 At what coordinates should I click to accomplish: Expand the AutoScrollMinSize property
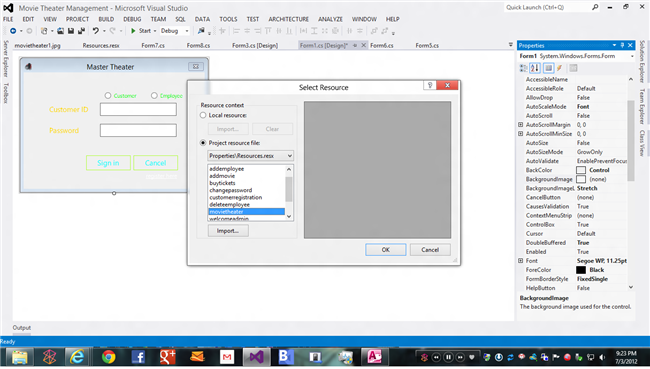(x=520, y=134)
